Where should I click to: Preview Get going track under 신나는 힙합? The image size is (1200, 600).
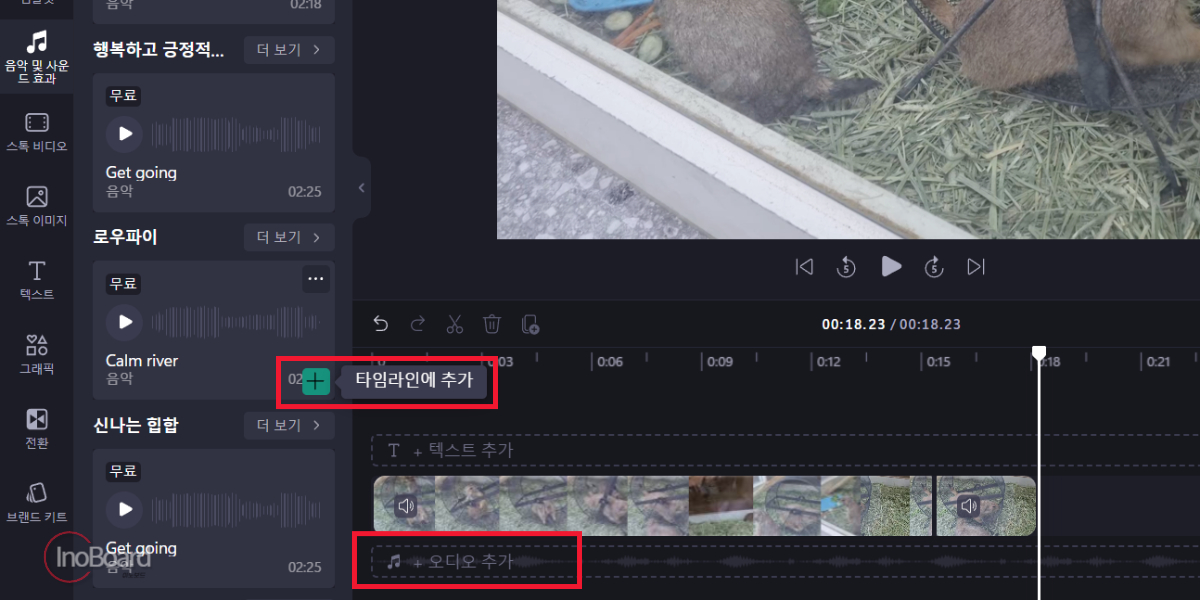pyautogui.click(x=125, y=509)
